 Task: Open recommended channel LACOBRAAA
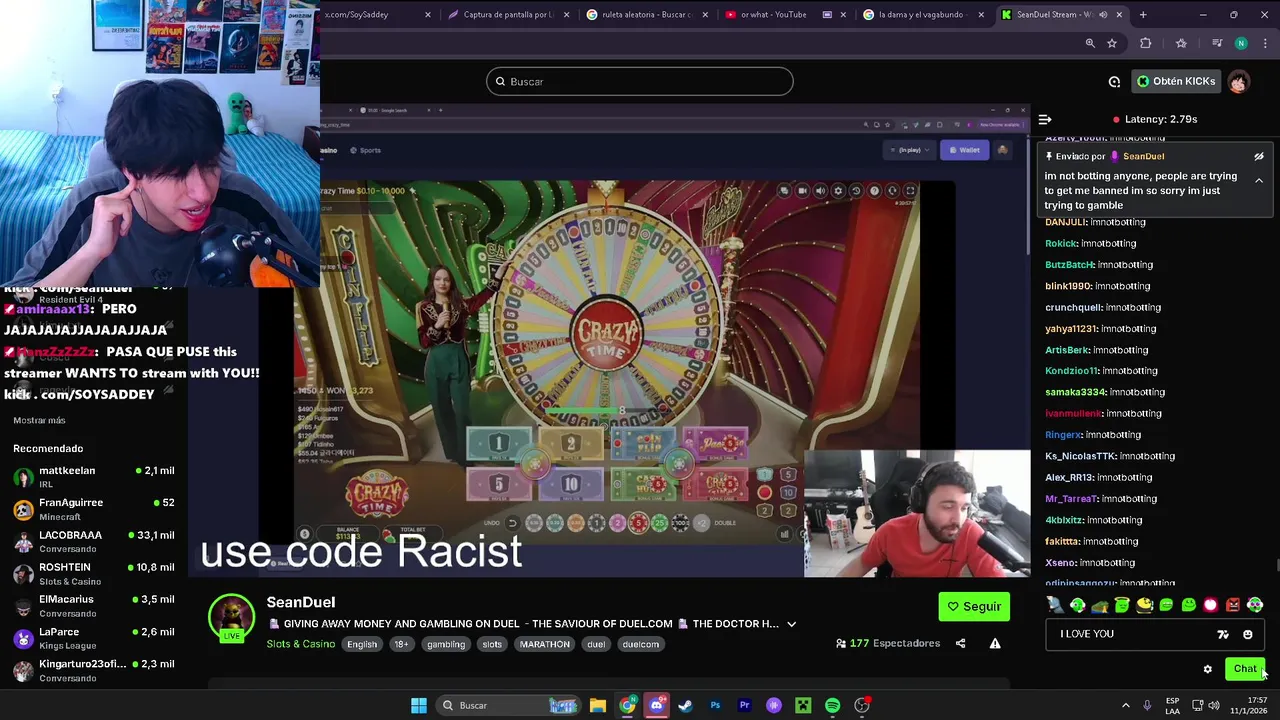click(95, 541)
